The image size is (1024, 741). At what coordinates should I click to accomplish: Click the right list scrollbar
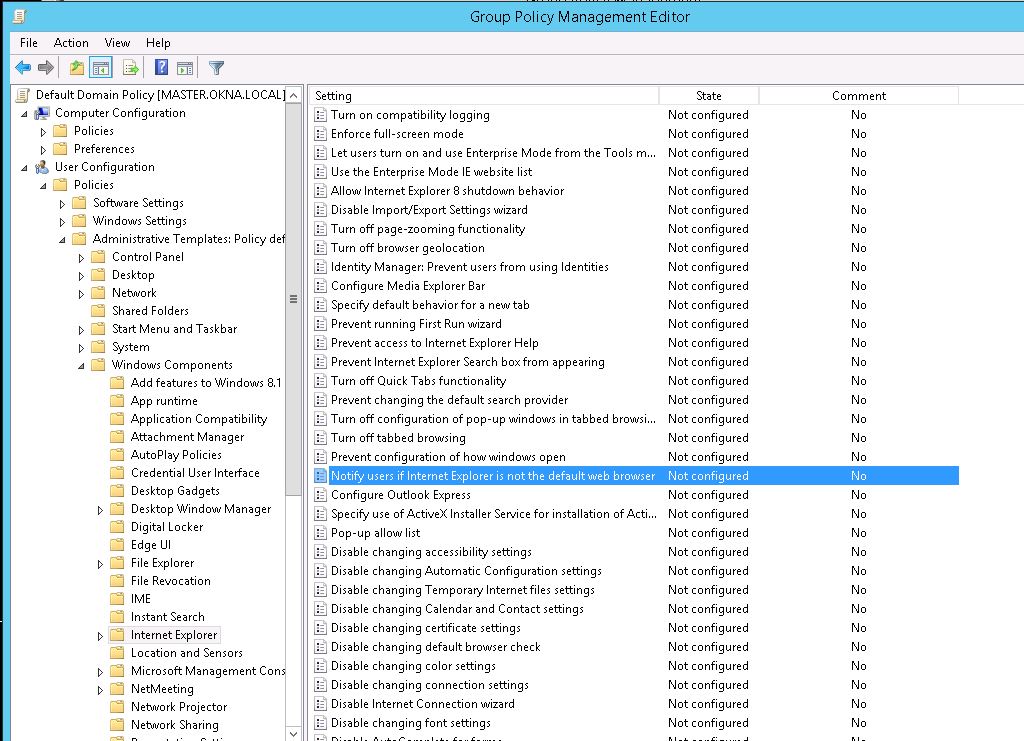1017,400
